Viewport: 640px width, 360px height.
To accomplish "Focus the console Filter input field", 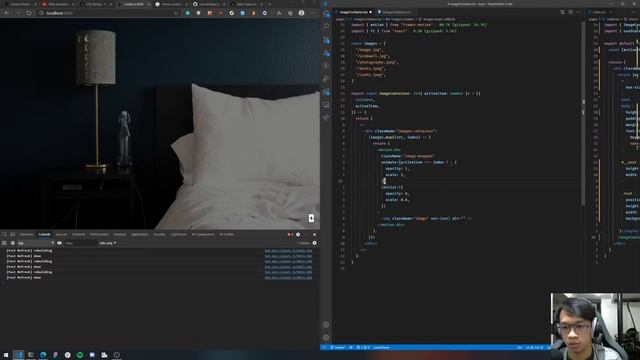I will (x=80, y=243).
